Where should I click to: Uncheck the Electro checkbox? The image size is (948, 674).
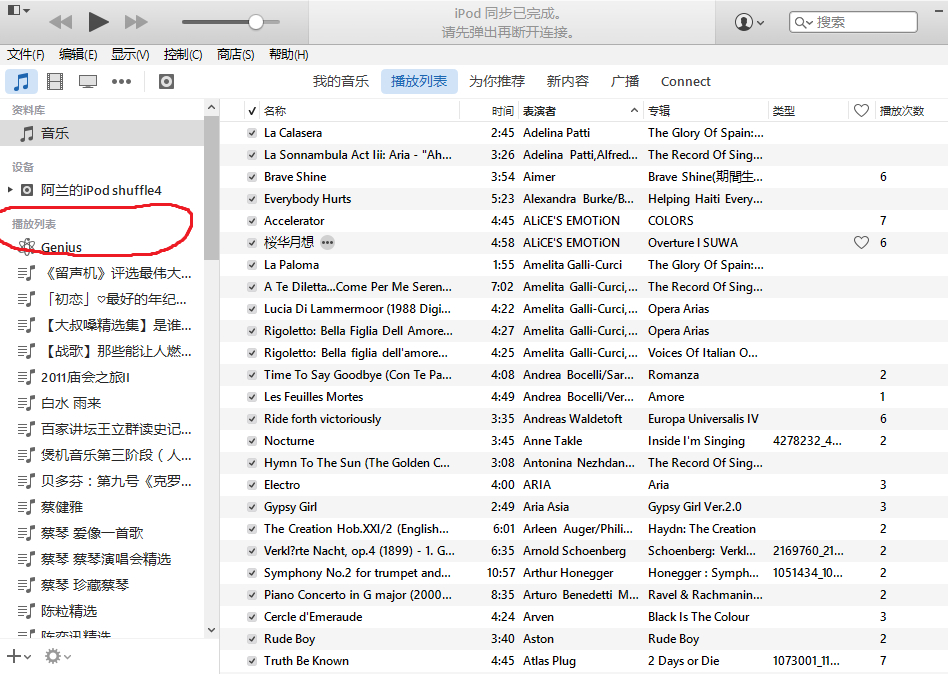(252, 485)
